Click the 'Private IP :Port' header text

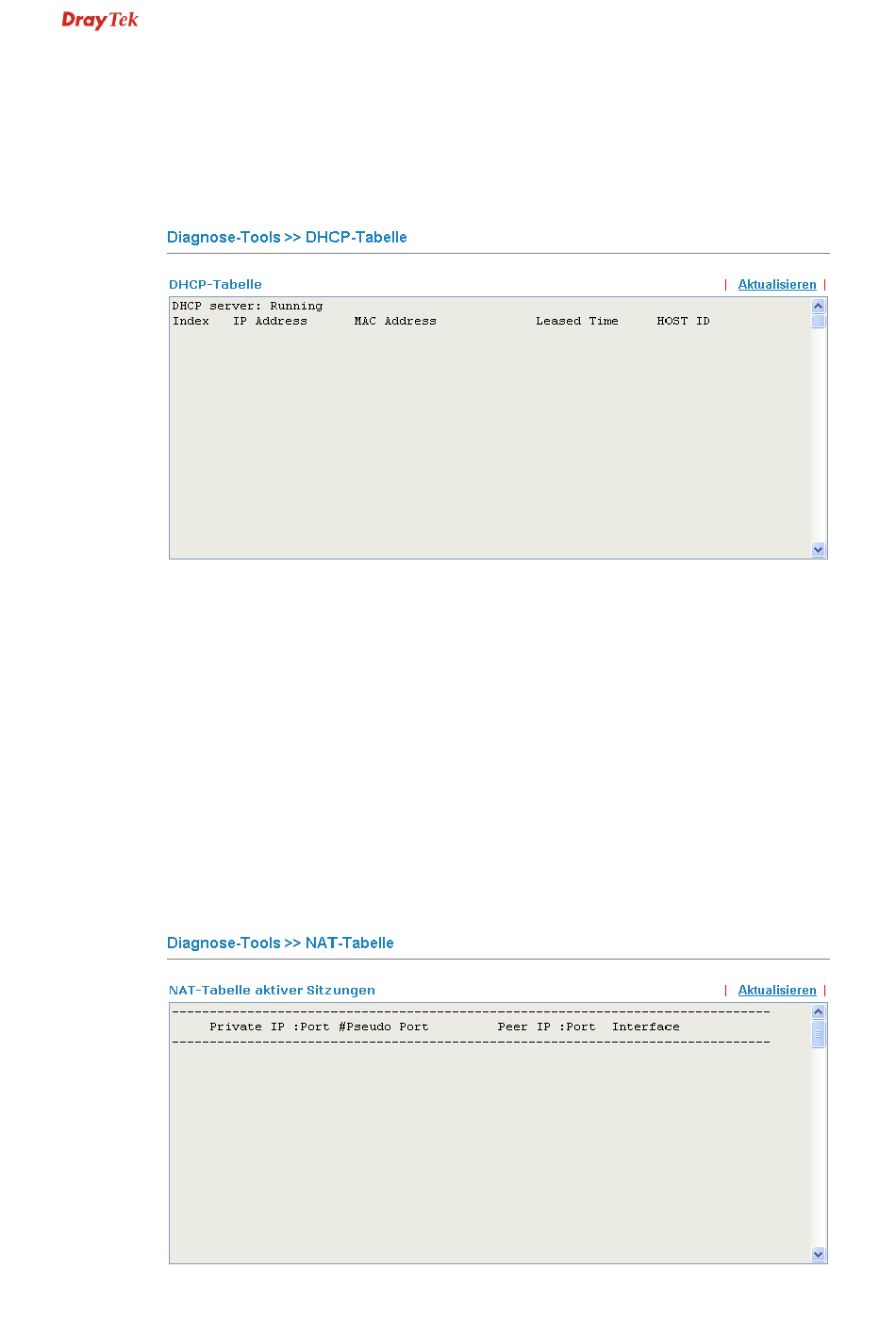[270, 1027]
